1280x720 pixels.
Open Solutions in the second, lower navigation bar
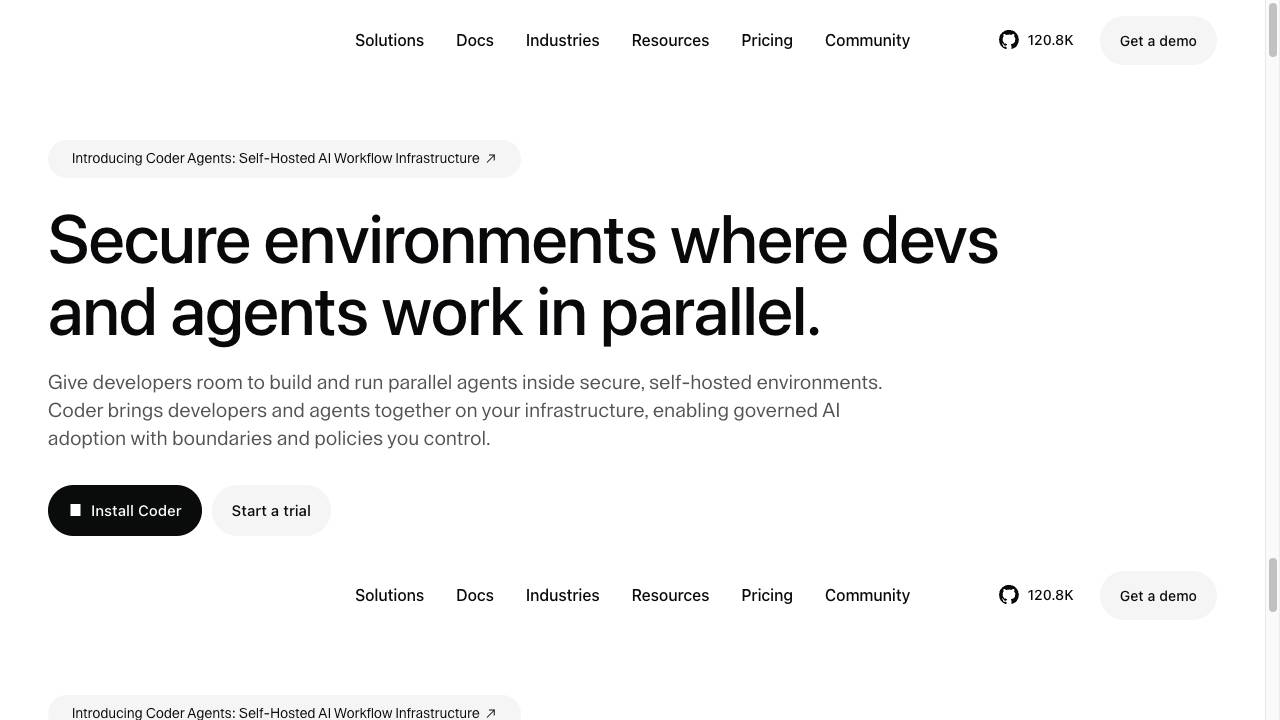(389, 595)
